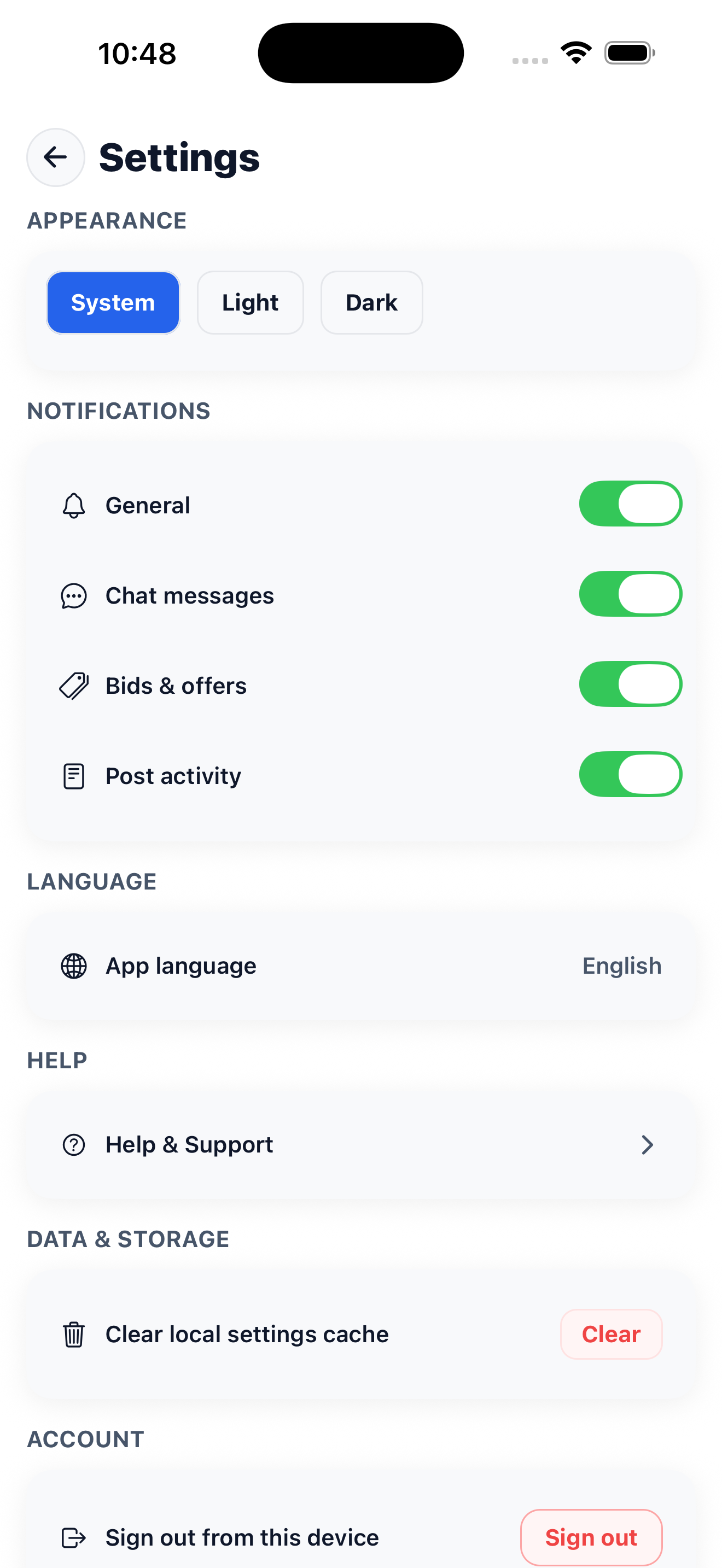The width and height of the screenshot is (722, 1568).
Task: Disable Chat messages notifications switch
Action: 630,594
